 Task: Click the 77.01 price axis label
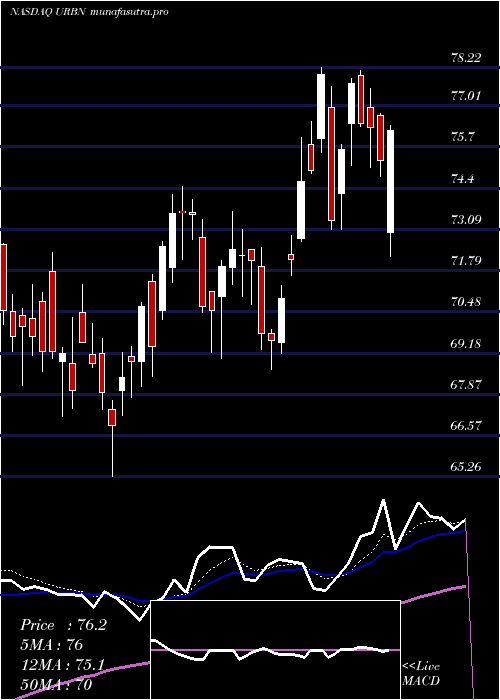(467, 96)
